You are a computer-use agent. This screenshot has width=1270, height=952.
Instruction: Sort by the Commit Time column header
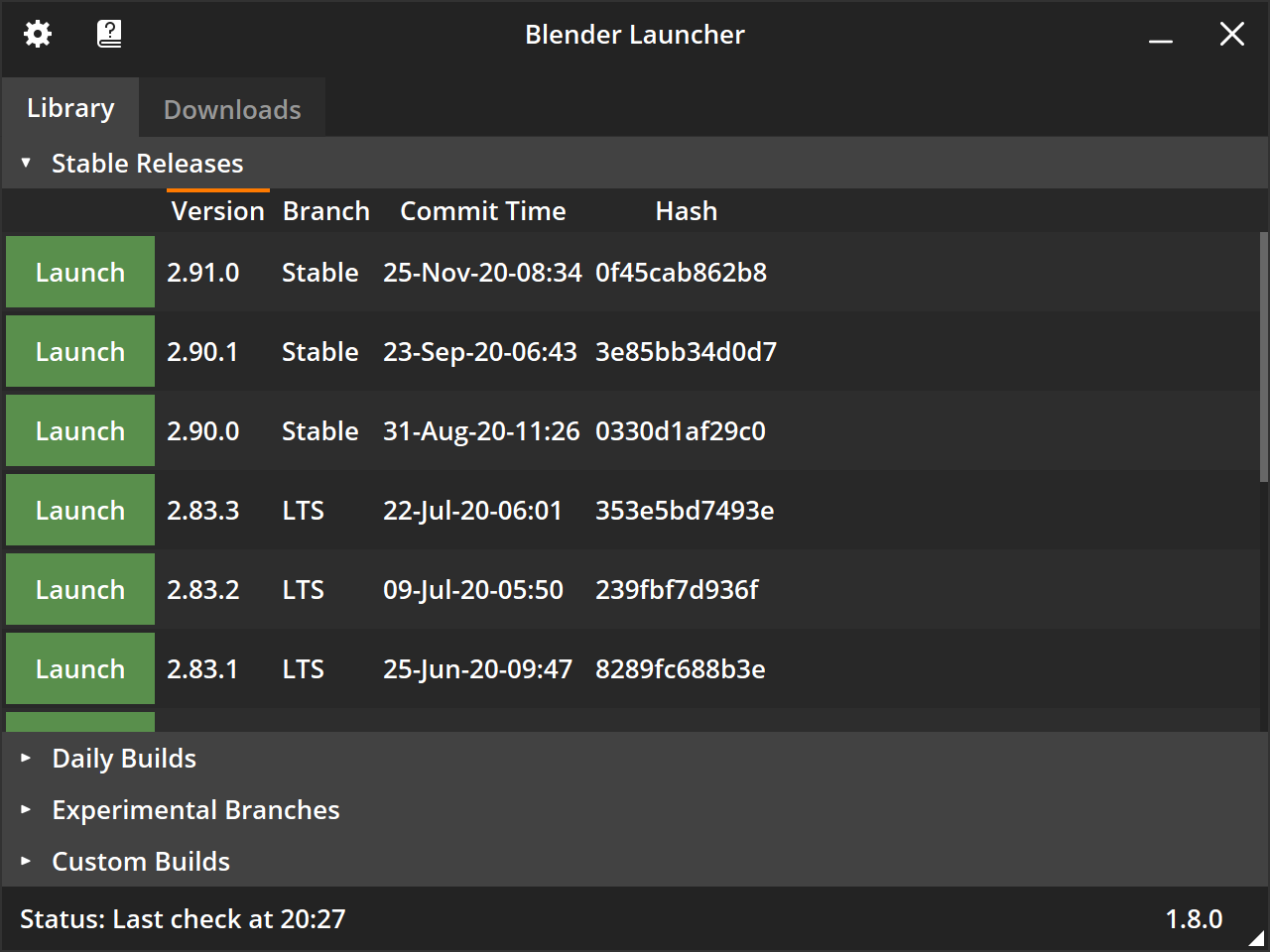coord(483,211)
